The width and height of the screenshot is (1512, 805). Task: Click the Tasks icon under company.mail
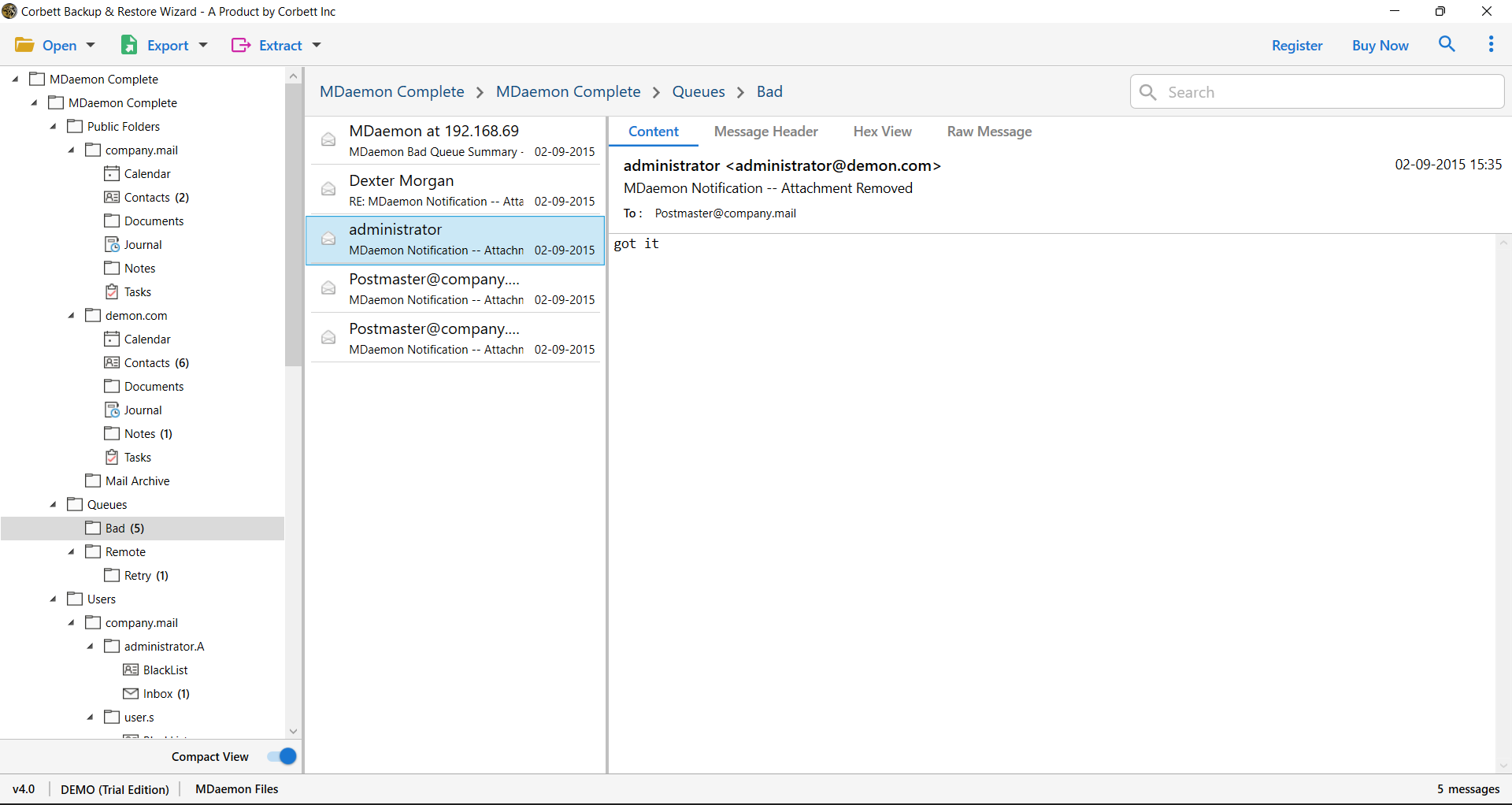pyautogui.click(x=112, y=291)
